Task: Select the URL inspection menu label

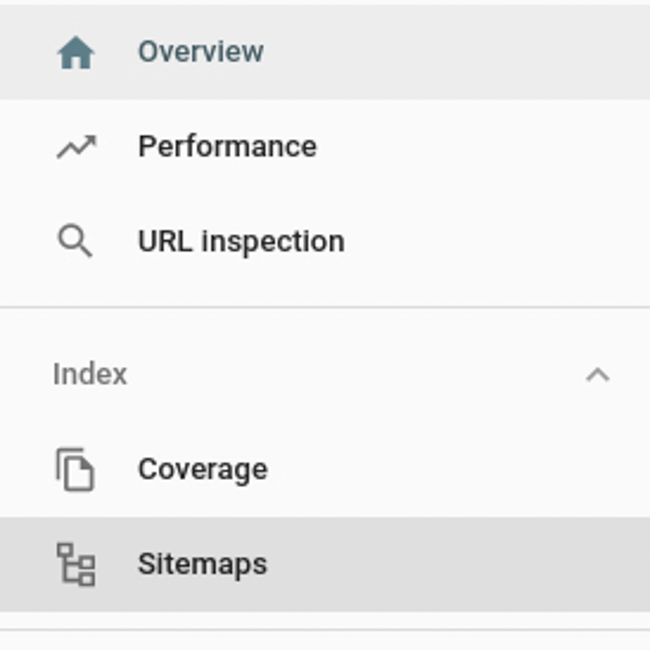Action: tap(241, 242)
